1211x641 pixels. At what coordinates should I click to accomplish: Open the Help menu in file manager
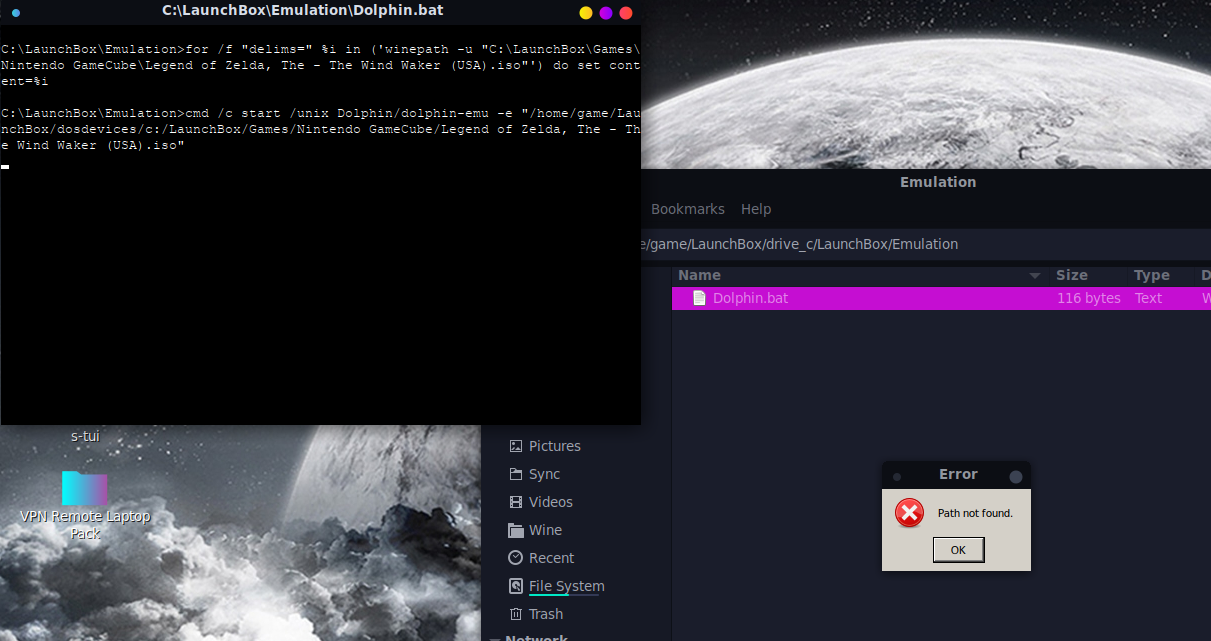point(756,209)
